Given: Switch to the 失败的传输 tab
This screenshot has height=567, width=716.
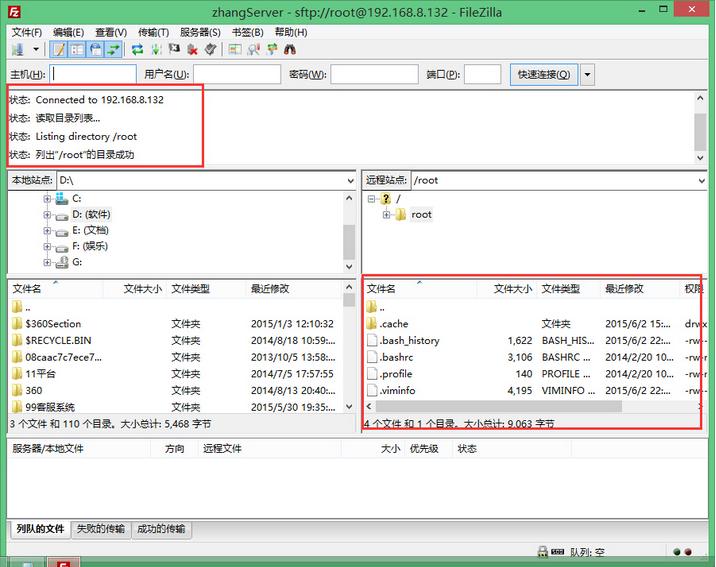Looking at the screenshot, I should [x=101, y=529].
